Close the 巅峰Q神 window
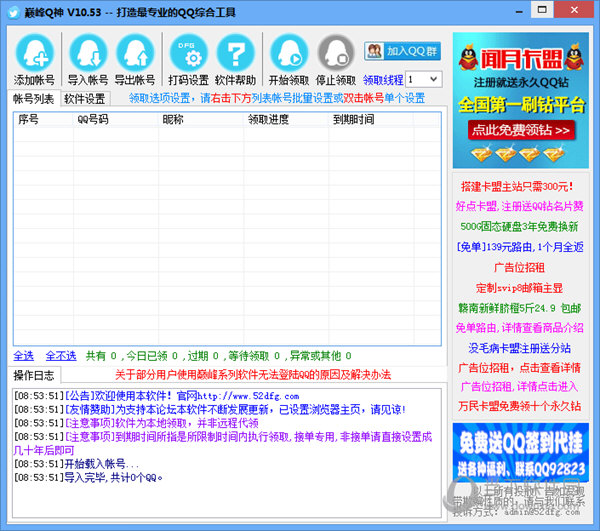 click(574, 10)
